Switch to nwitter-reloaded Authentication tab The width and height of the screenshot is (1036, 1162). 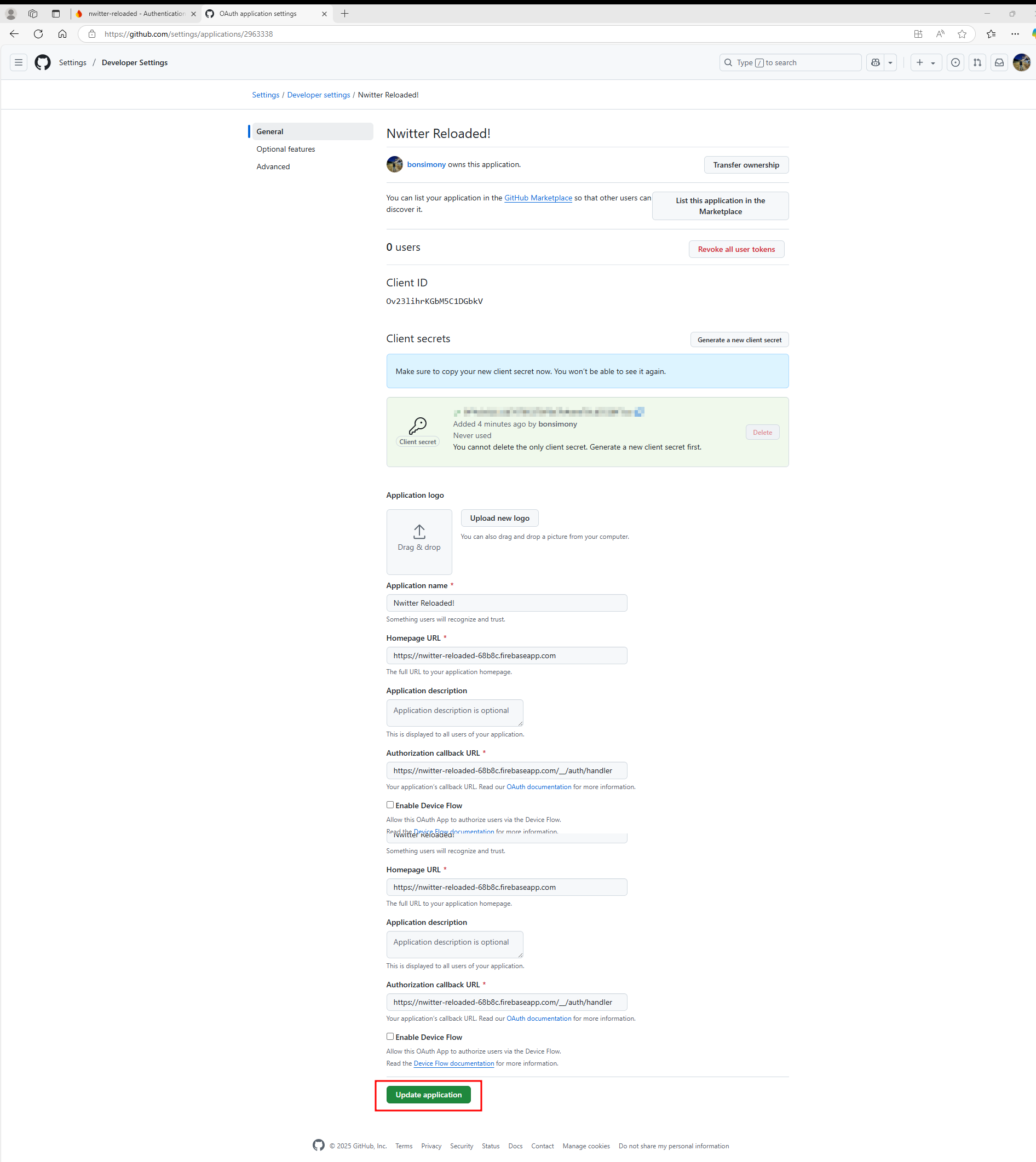click(x=136, y=14)
